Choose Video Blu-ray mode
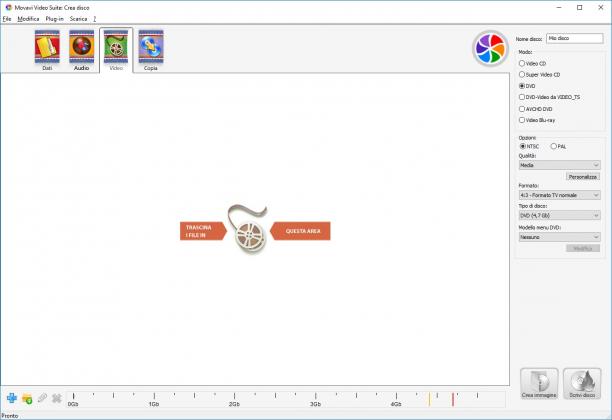The width and height of the screenshot is (612, 420). [537, 120]
